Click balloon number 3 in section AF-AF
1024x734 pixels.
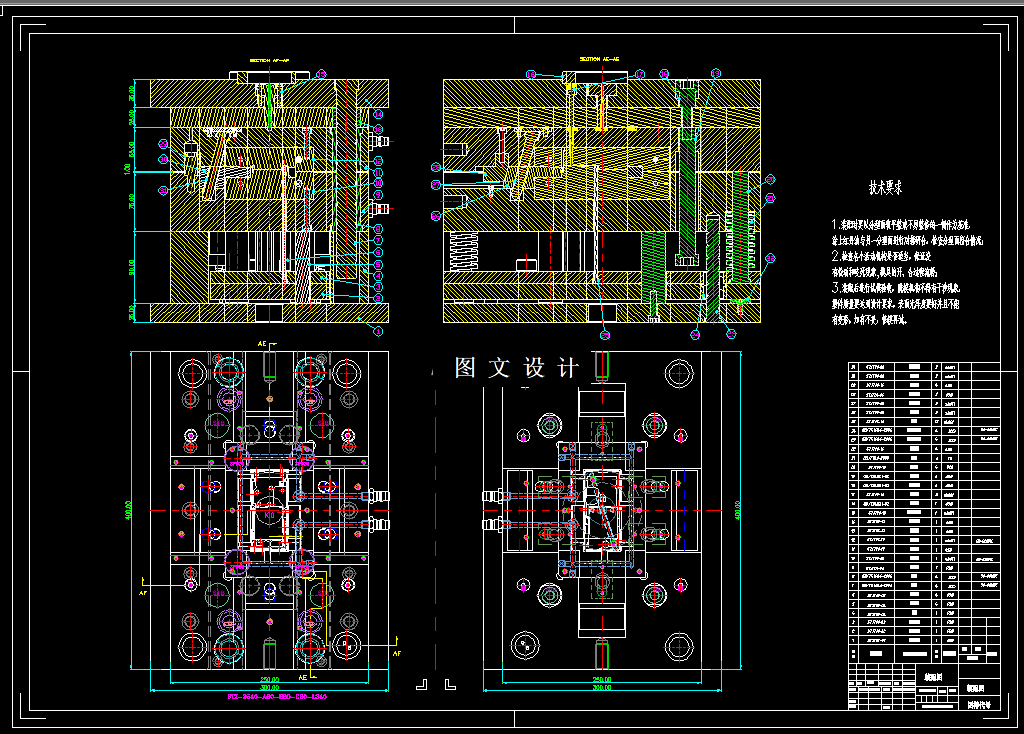378,287
